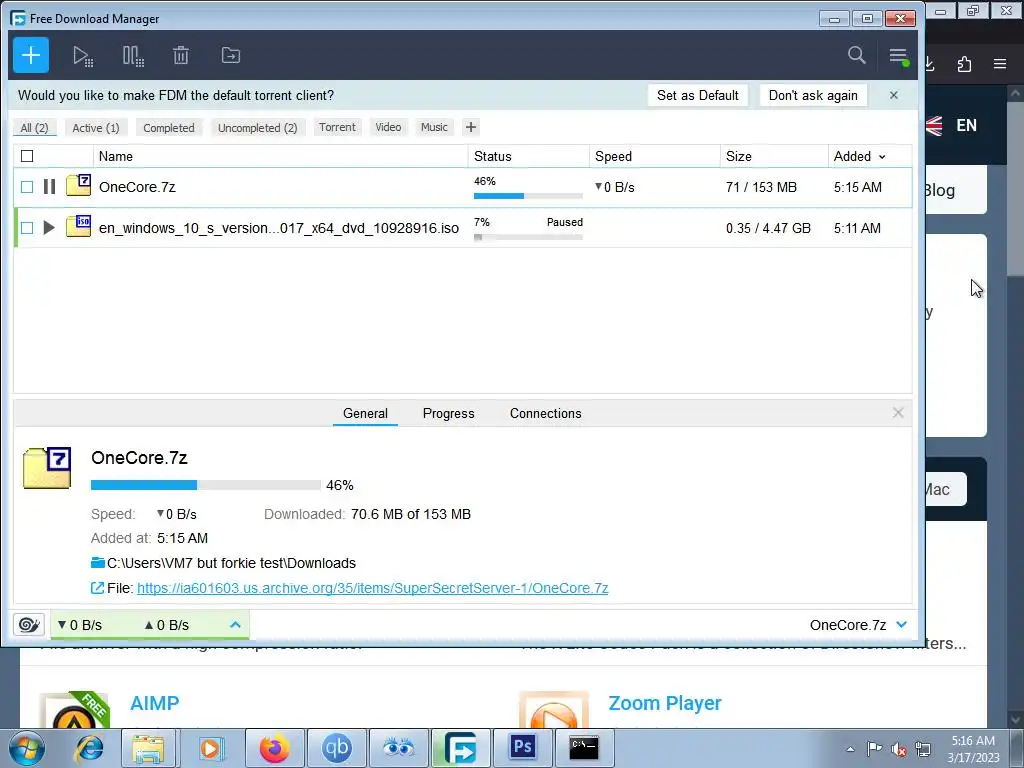Open AIMP link on background webpage
This screenshot has height=768, width=1024.
tap(155, 703)
